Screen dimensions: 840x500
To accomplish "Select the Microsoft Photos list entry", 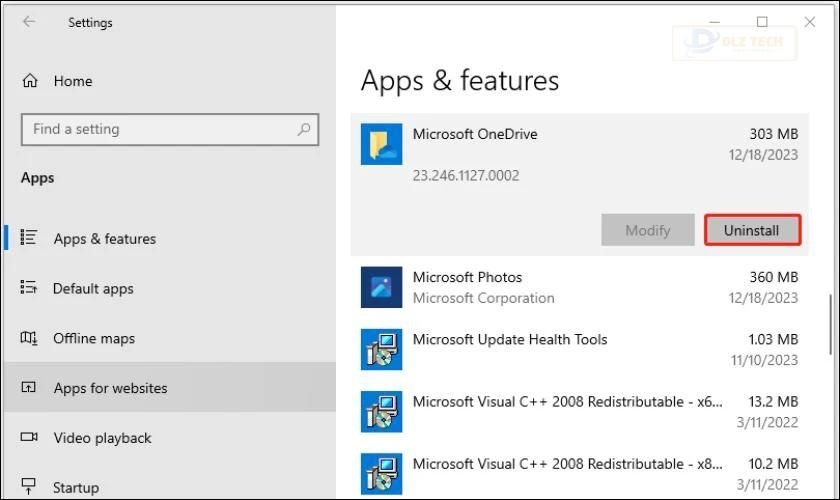I will pyautogui.click(x=580, y=288).
